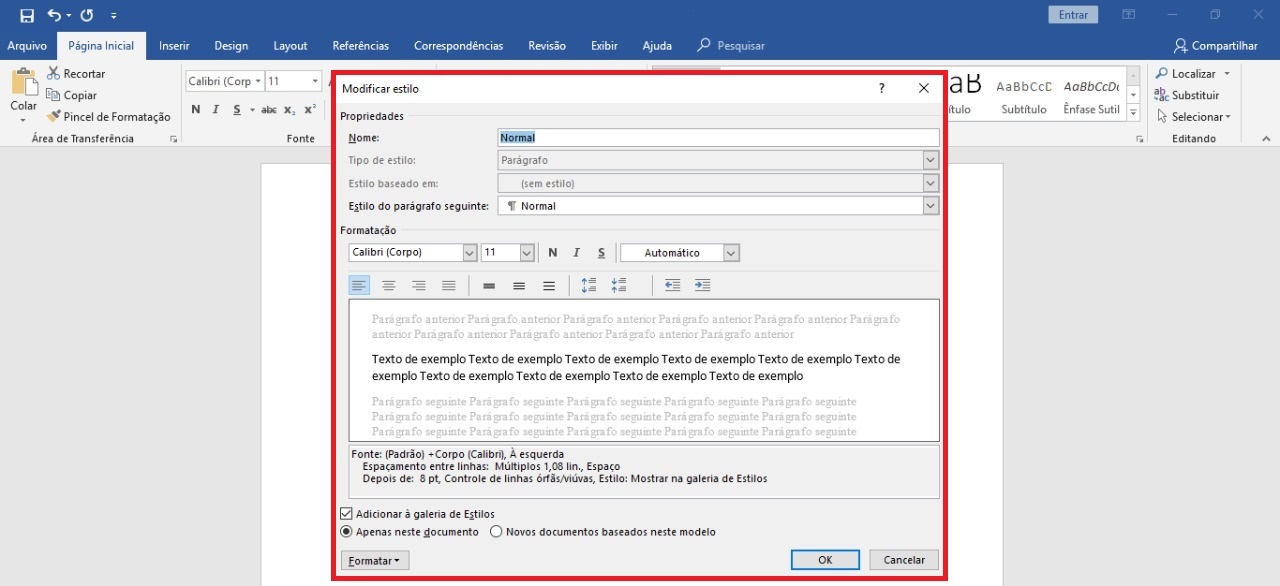This screenshot has height=586, width=1280.
Task: Dismiss the dialog using Cancelar
Action: [903, 559]
